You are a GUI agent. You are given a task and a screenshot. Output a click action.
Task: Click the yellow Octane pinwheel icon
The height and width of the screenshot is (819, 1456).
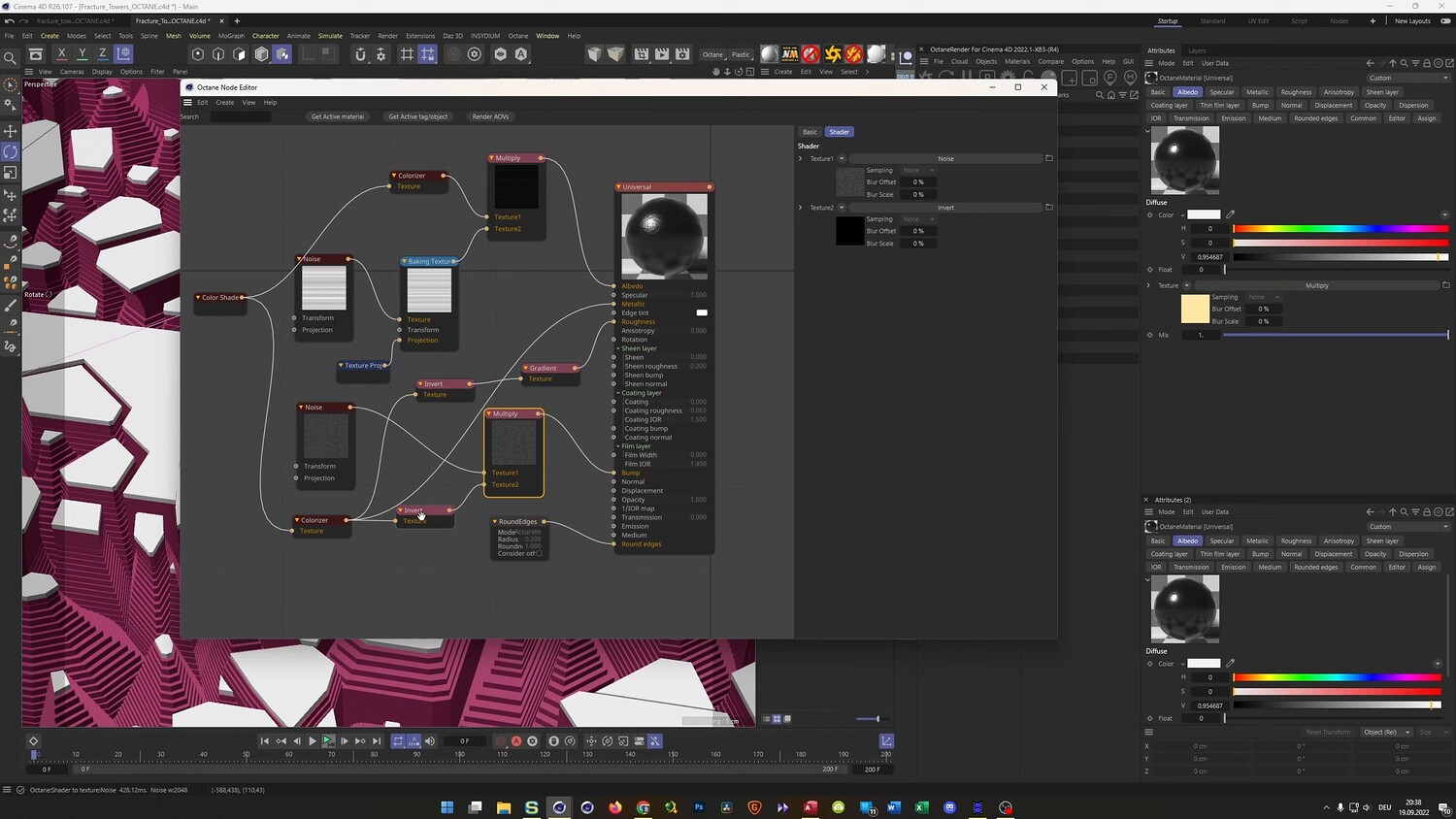pos(832,54)
